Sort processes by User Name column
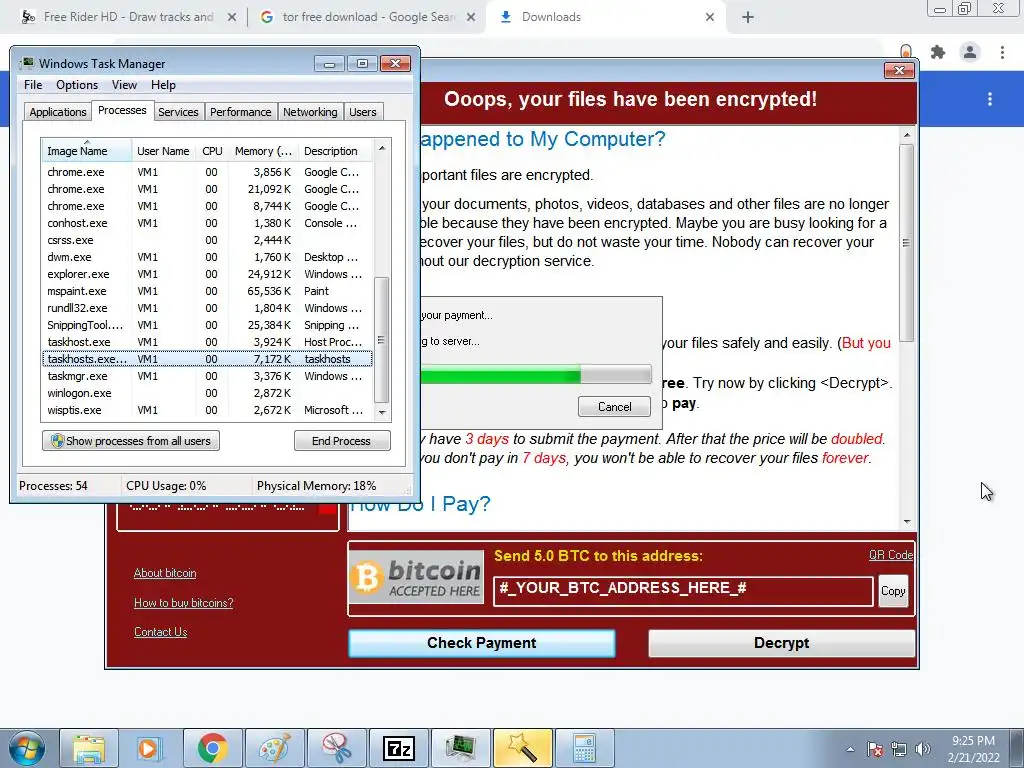Viewport: 1024px width, 768px height. click(x=163, y=151)
